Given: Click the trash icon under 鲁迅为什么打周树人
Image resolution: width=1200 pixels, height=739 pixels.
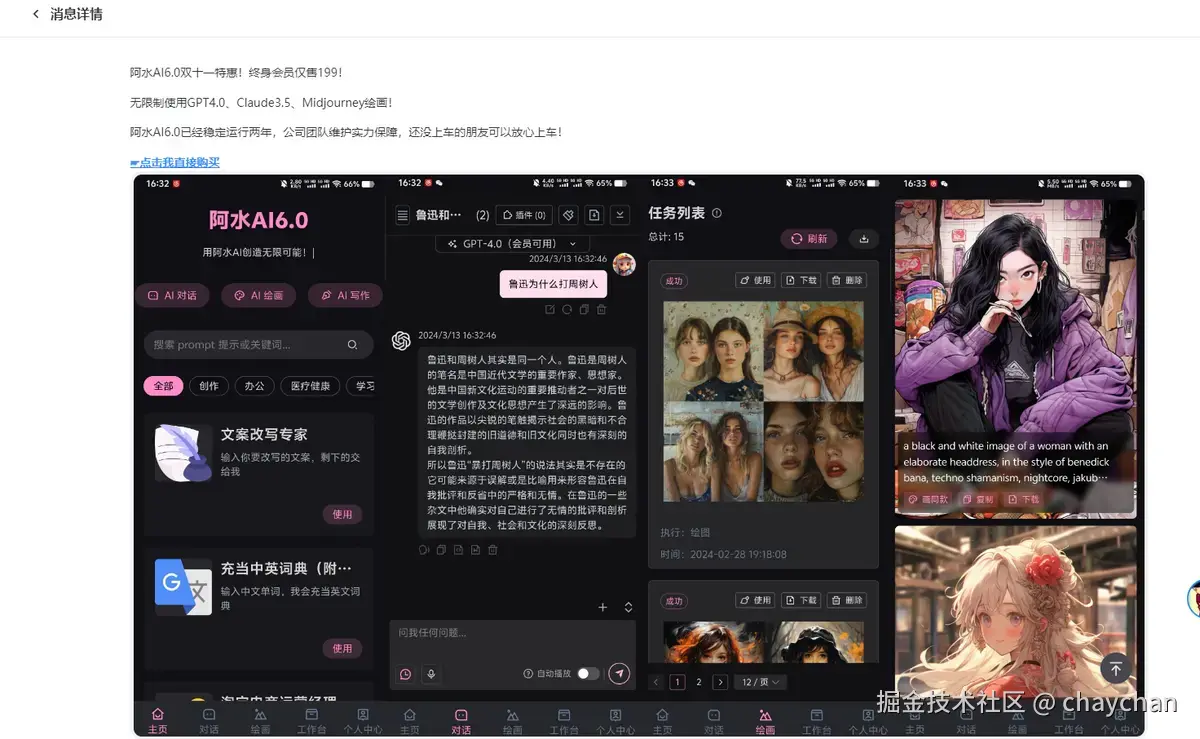Looking at the screenshot, I should (601, 310).
